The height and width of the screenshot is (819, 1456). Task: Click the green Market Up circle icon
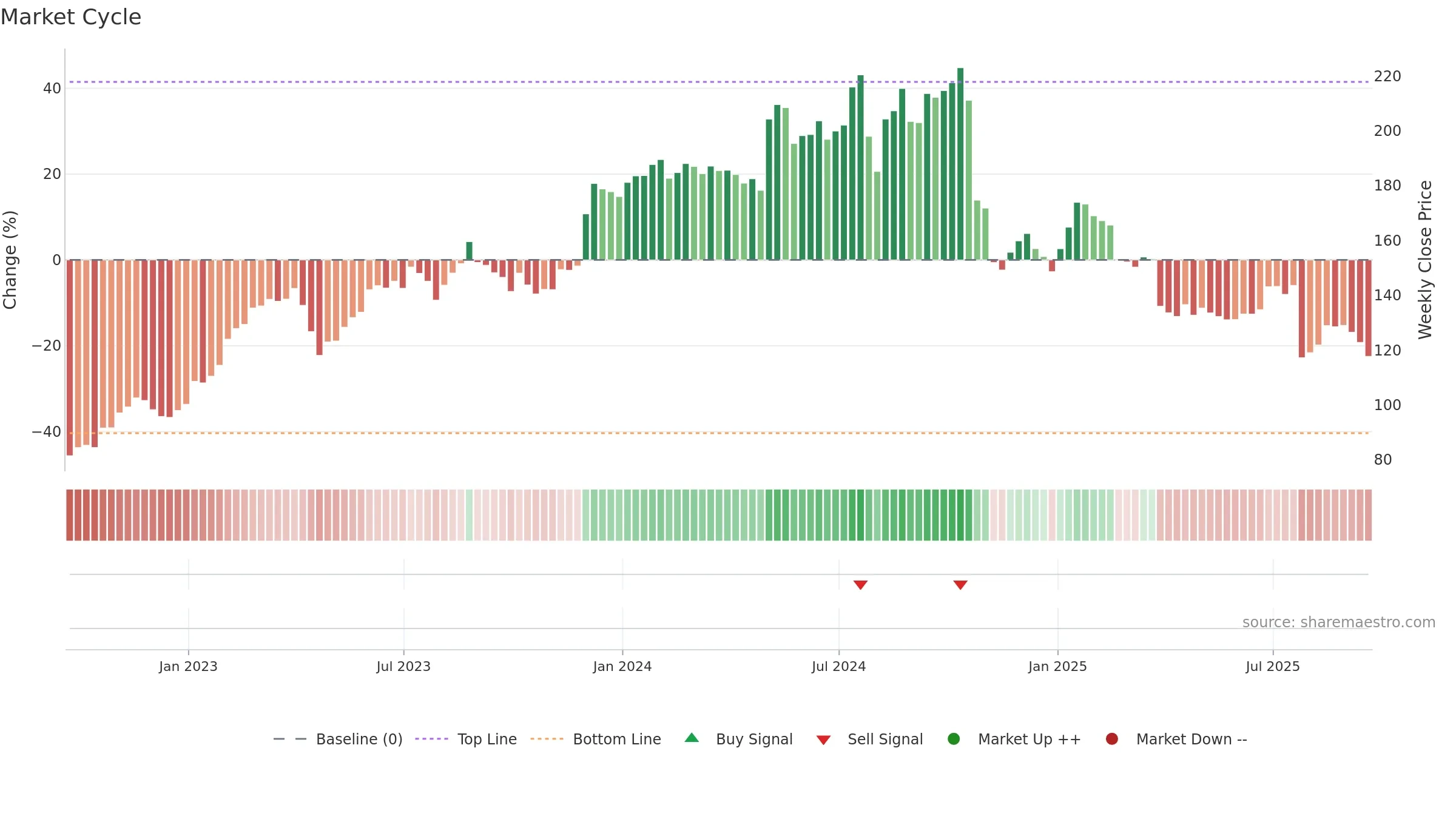[x=954, y=739]
